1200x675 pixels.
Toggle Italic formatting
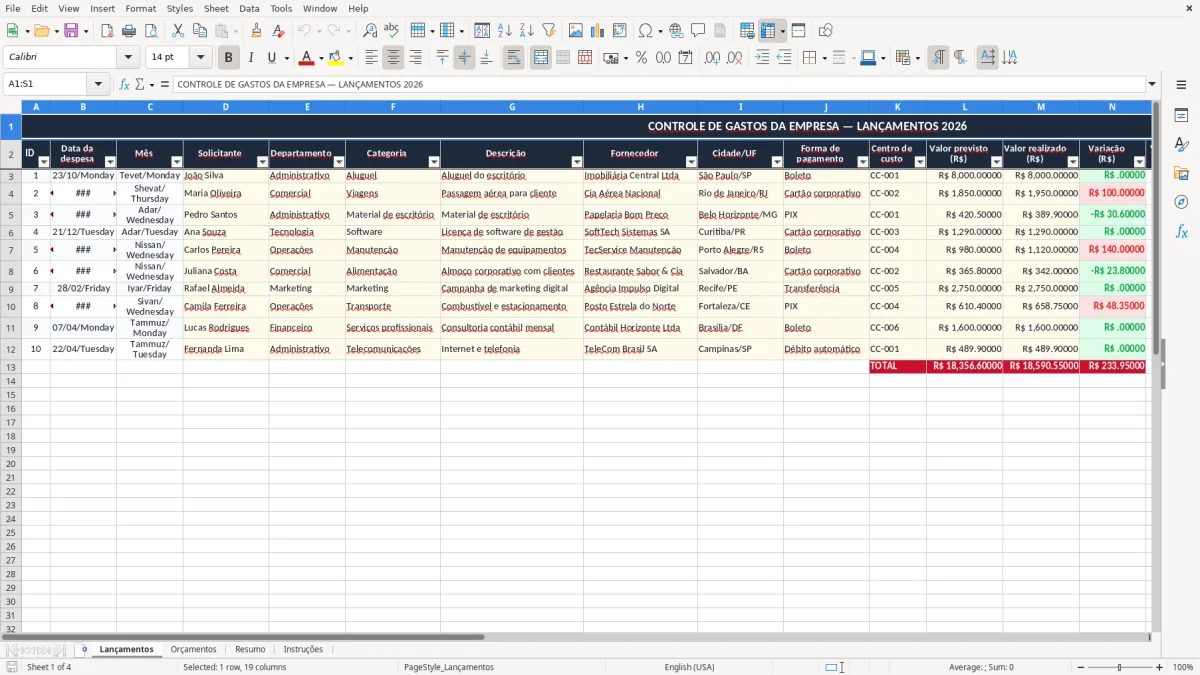tap(250, 58)
